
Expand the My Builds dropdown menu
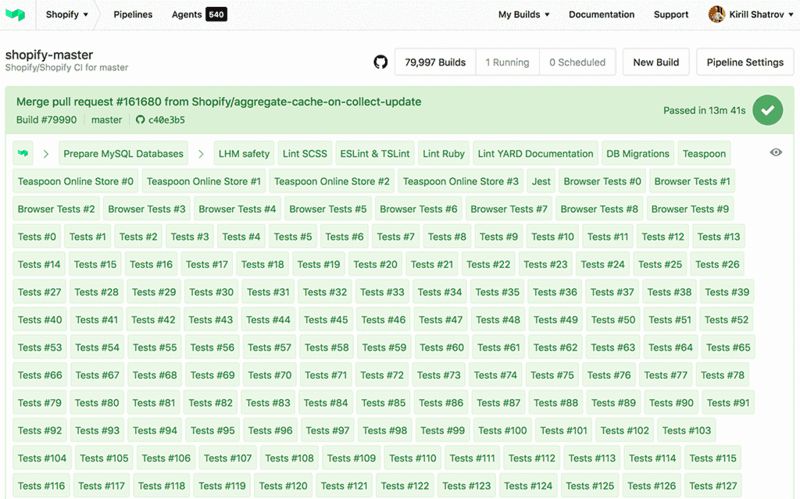[x=524, y=14]
